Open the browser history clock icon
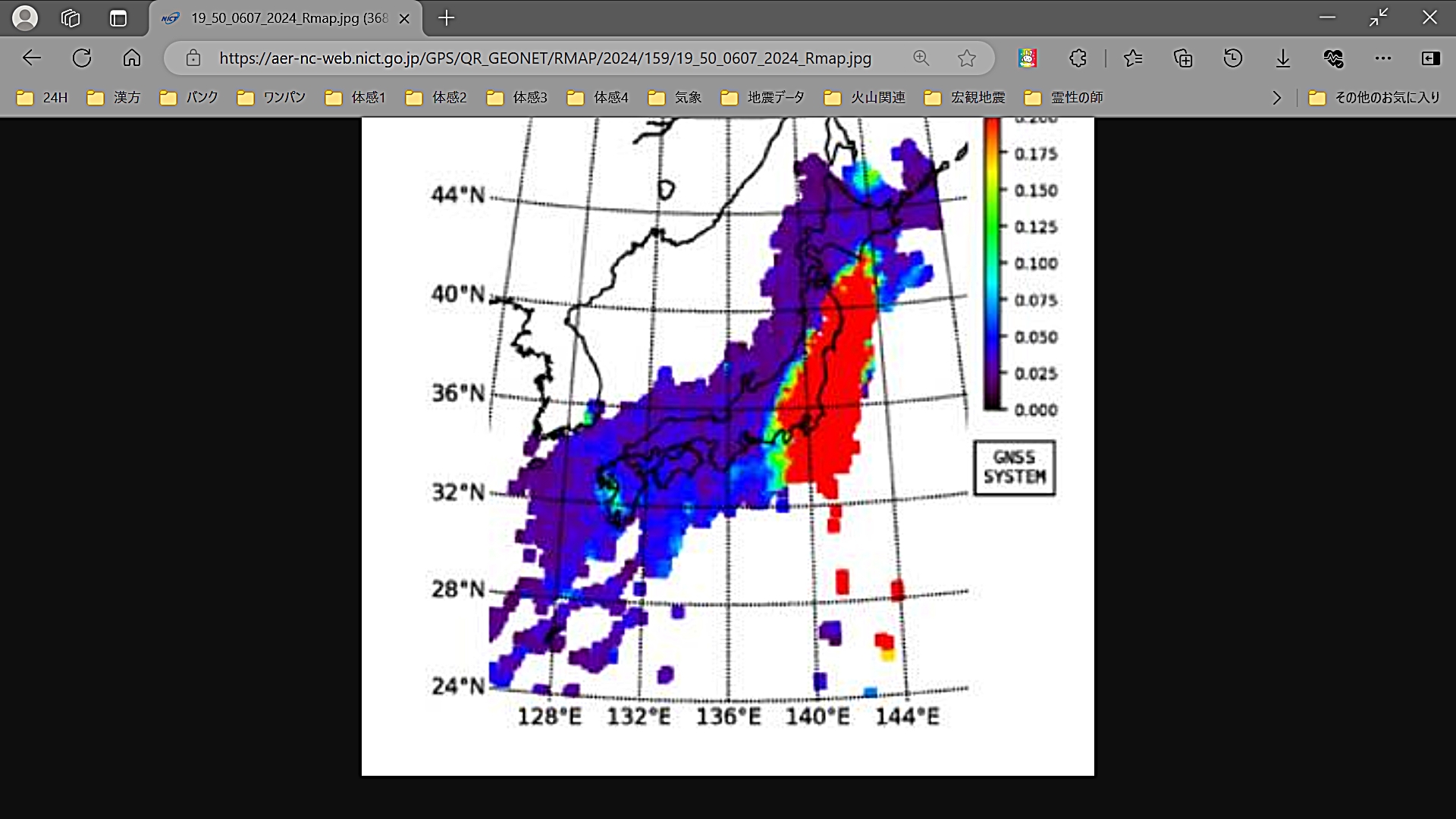The width and height of the screenshot is (1456, 819). pyautogui.click(x=1233, y=58)
